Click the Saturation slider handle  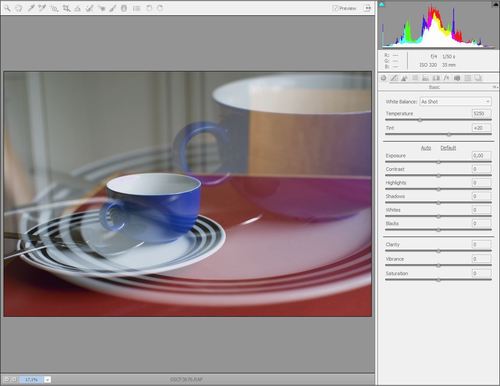[x=439, y=280]
